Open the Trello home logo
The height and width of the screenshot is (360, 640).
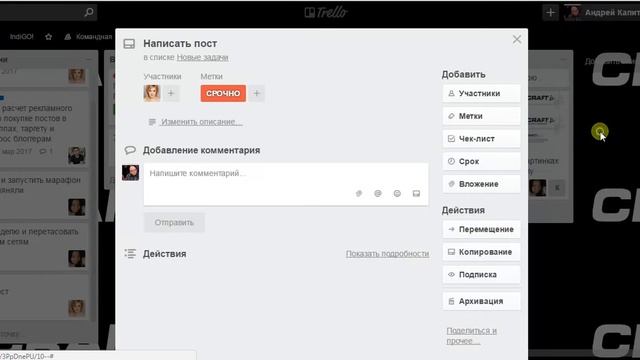pyautogui.click(x=326, y=13)
